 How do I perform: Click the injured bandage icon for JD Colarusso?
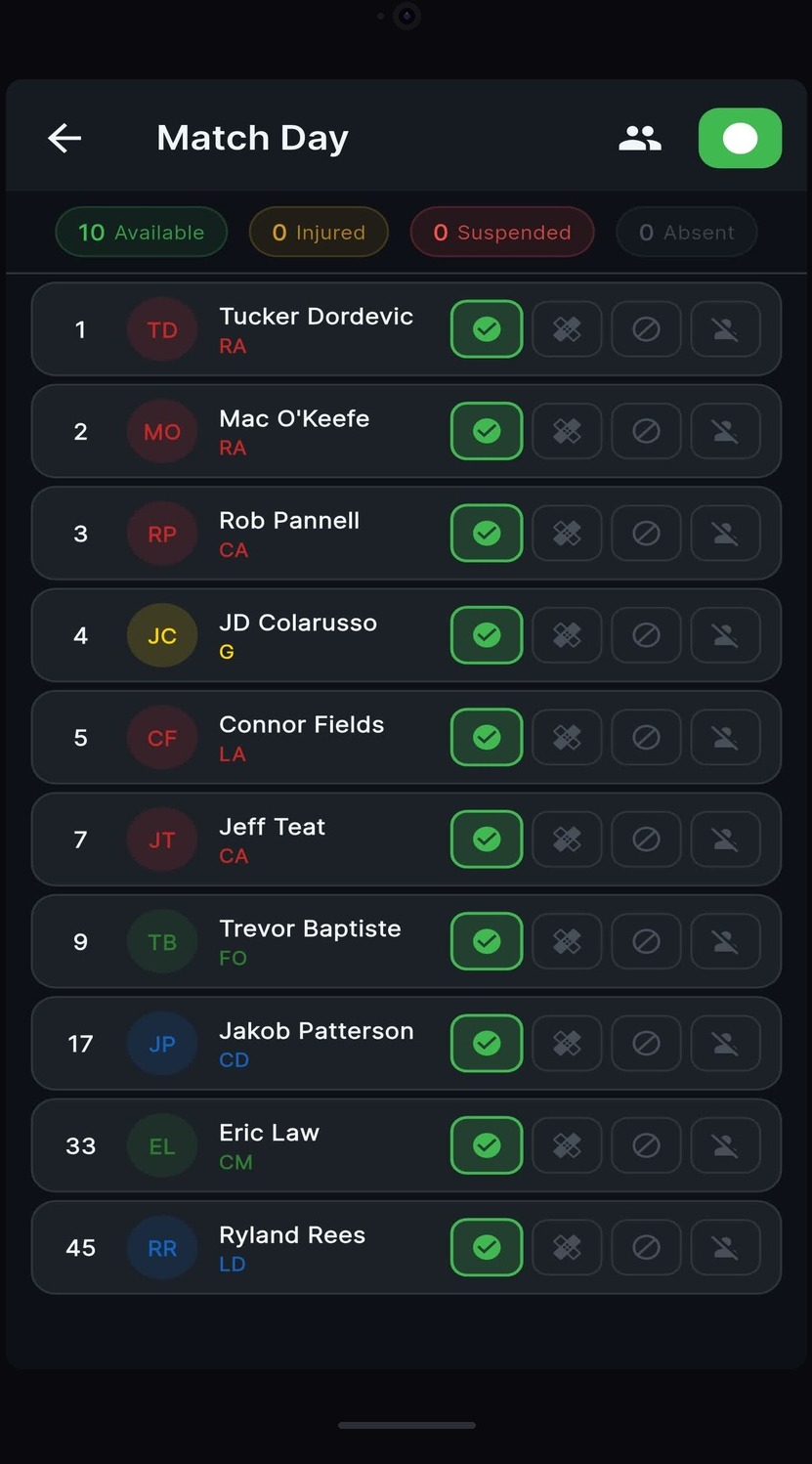pyautogui.click(x=567, y=635)
